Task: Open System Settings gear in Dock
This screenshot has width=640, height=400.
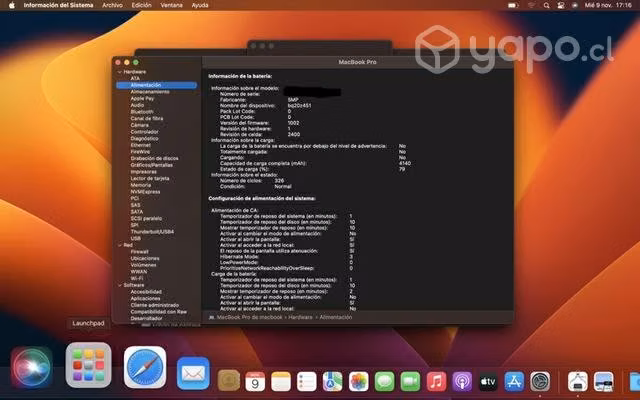Action: click(540, 382)
